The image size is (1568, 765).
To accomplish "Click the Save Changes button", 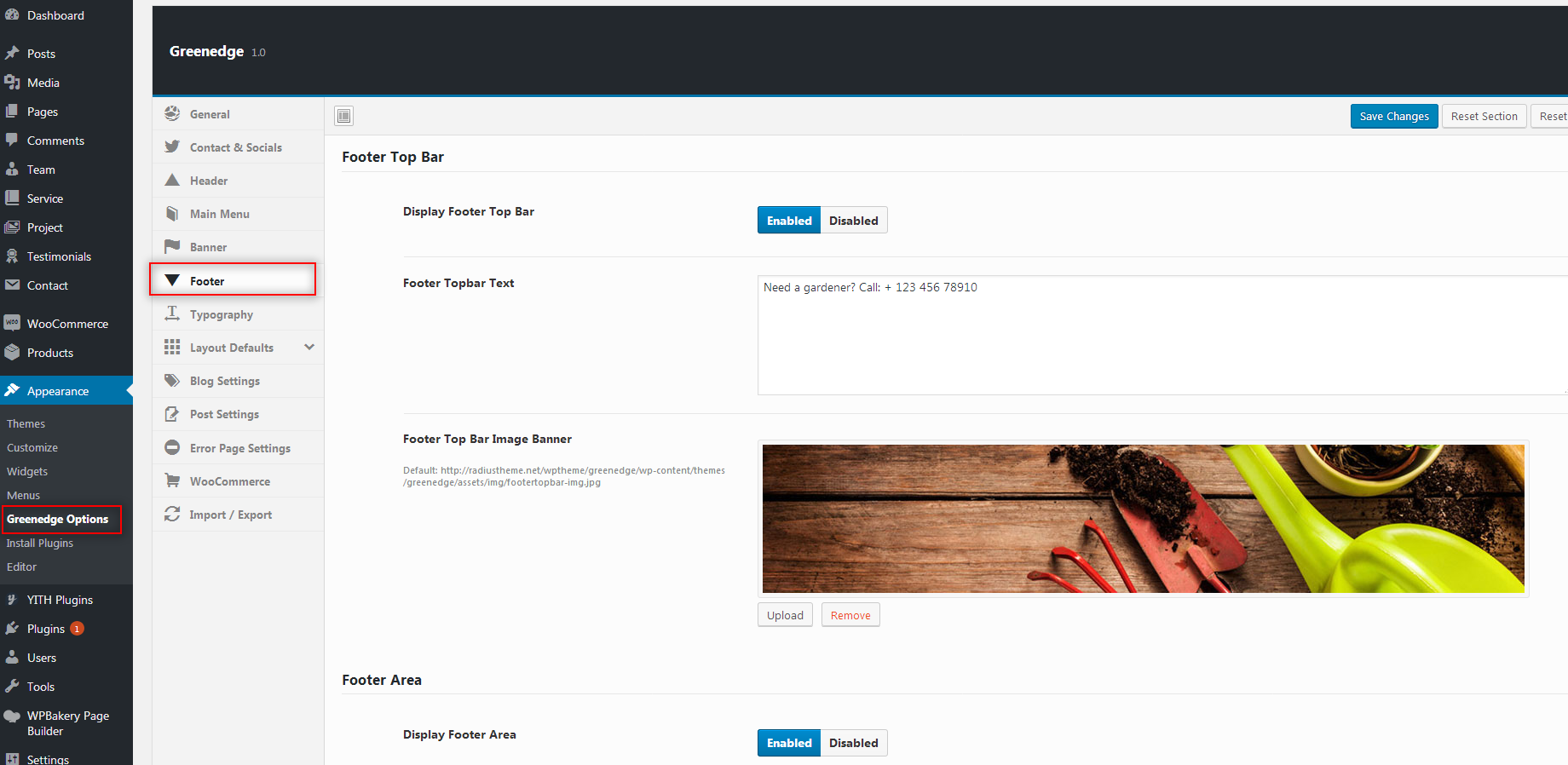I will (x=1394, y=116).
